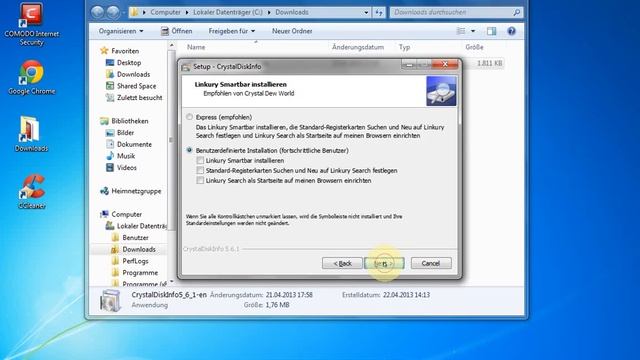Sort by Typ column header
This screenshot has width=640, height=360.
point(404,47)
